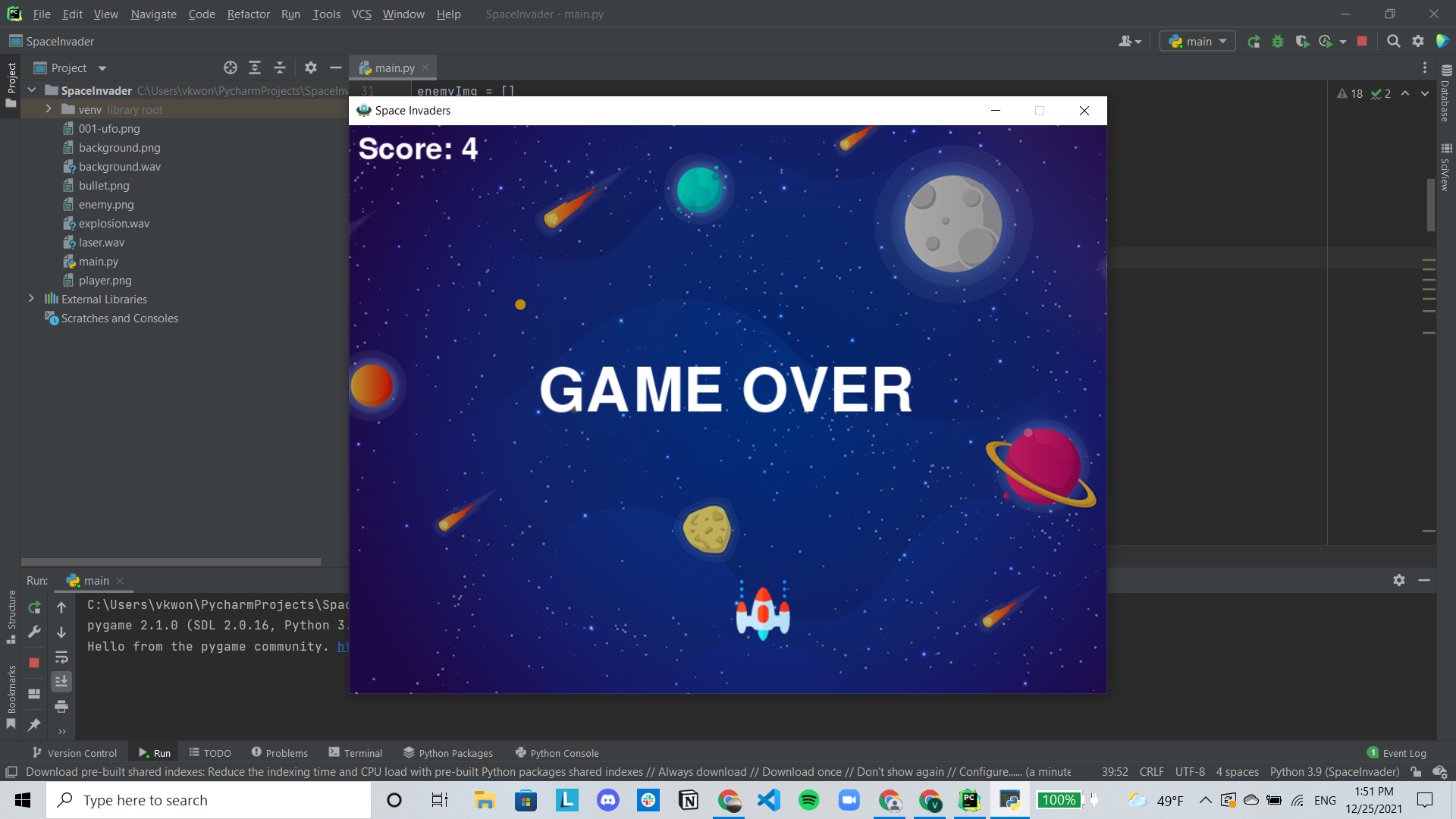Screen dimensions: 1456x819
Task: Click Pin Tab icon in Run window
Action: click(x=34, y=724)
